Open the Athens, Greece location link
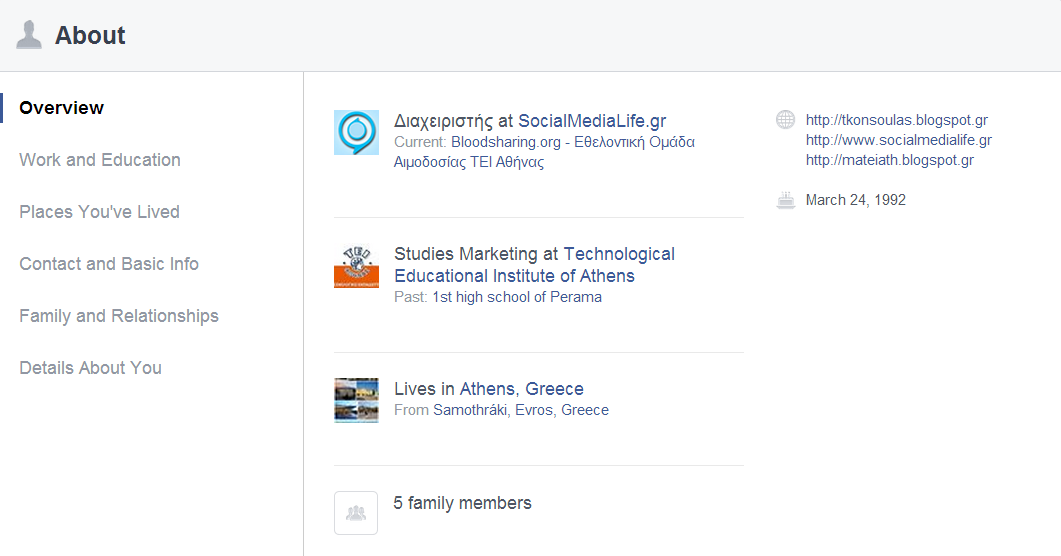Image resolution: width=1061 pixels, height=556 pixels. pyautogui.click(x=522, y=389)
